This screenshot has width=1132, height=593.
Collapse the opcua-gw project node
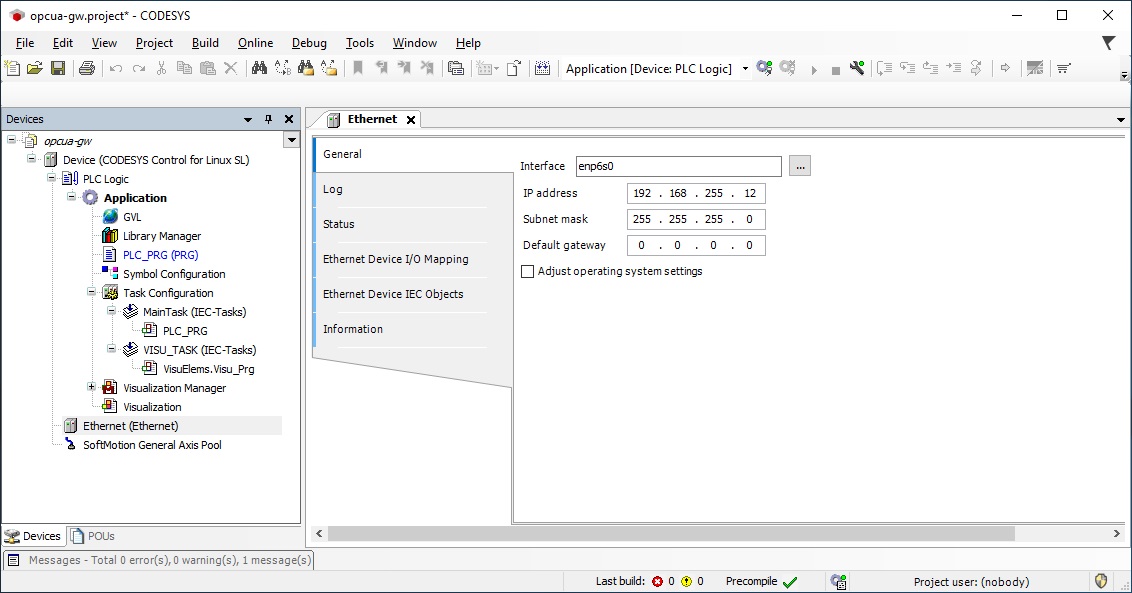12,139
